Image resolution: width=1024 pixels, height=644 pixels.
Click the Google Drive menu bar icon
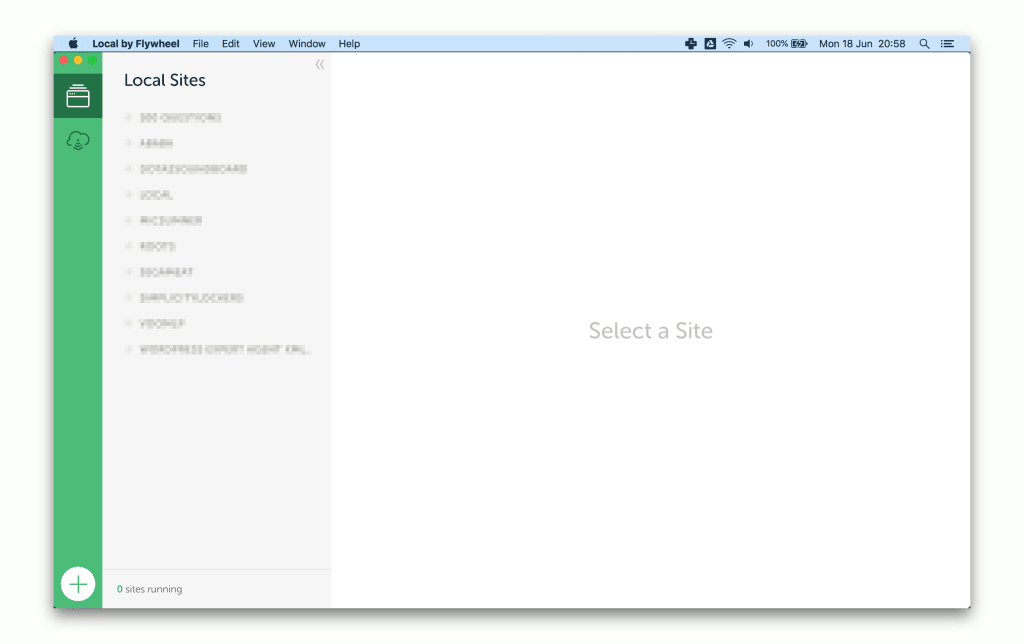[x=710, y=44]
